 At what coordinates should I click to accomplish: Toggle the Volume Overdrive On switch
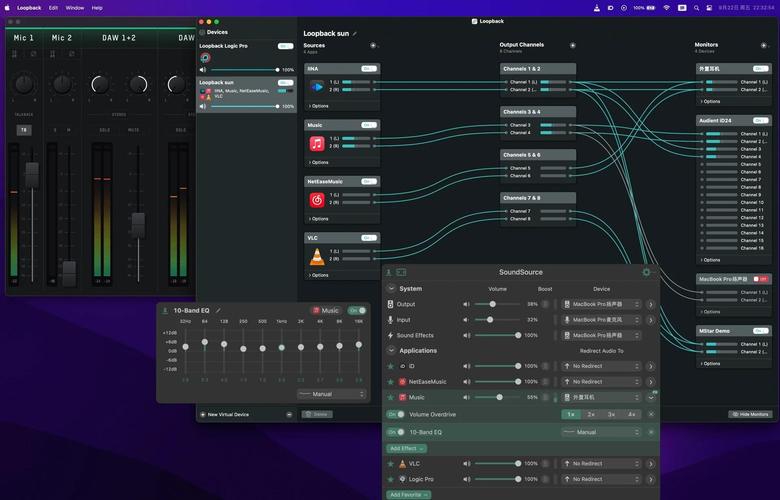(x=396, y=414)
